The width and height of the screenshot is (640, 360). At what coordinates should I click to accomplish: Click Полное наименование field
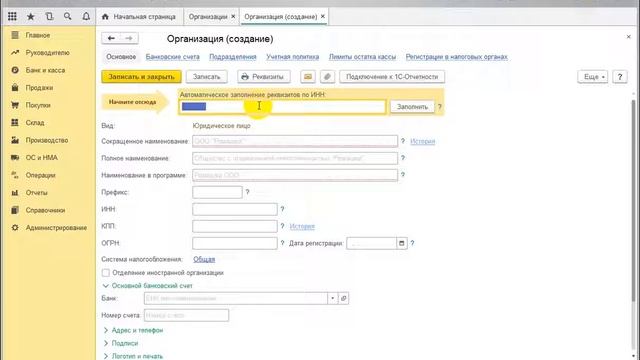click(x=295, y=158)
